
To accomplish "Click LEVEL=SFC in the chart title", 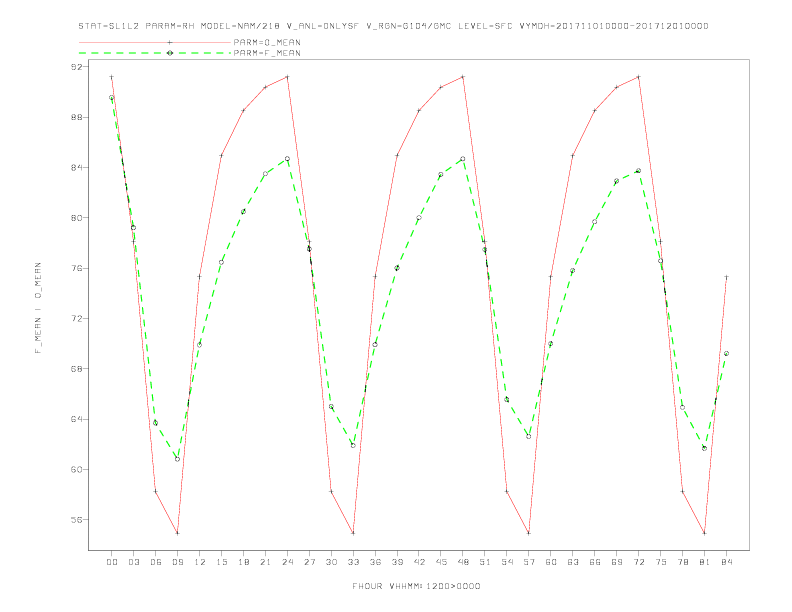I will (x=485, y=26).
